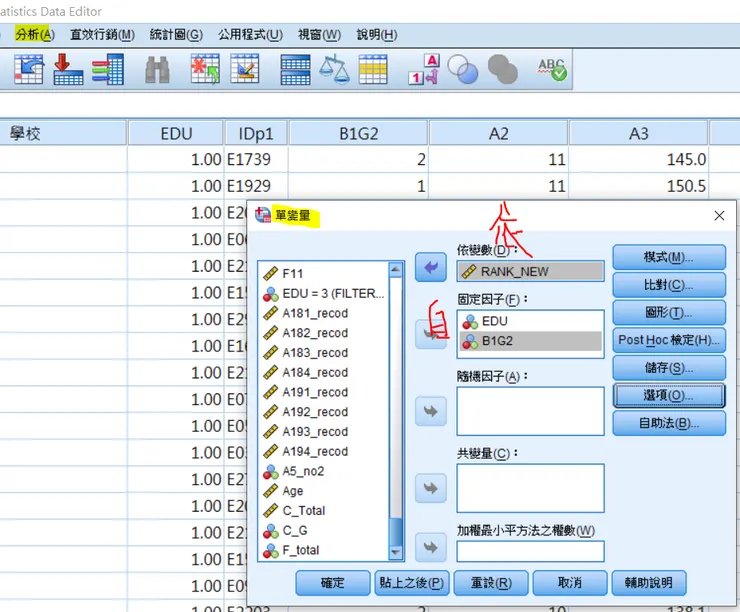Click the B1G2 column header
740x612 pixels.
359,134
